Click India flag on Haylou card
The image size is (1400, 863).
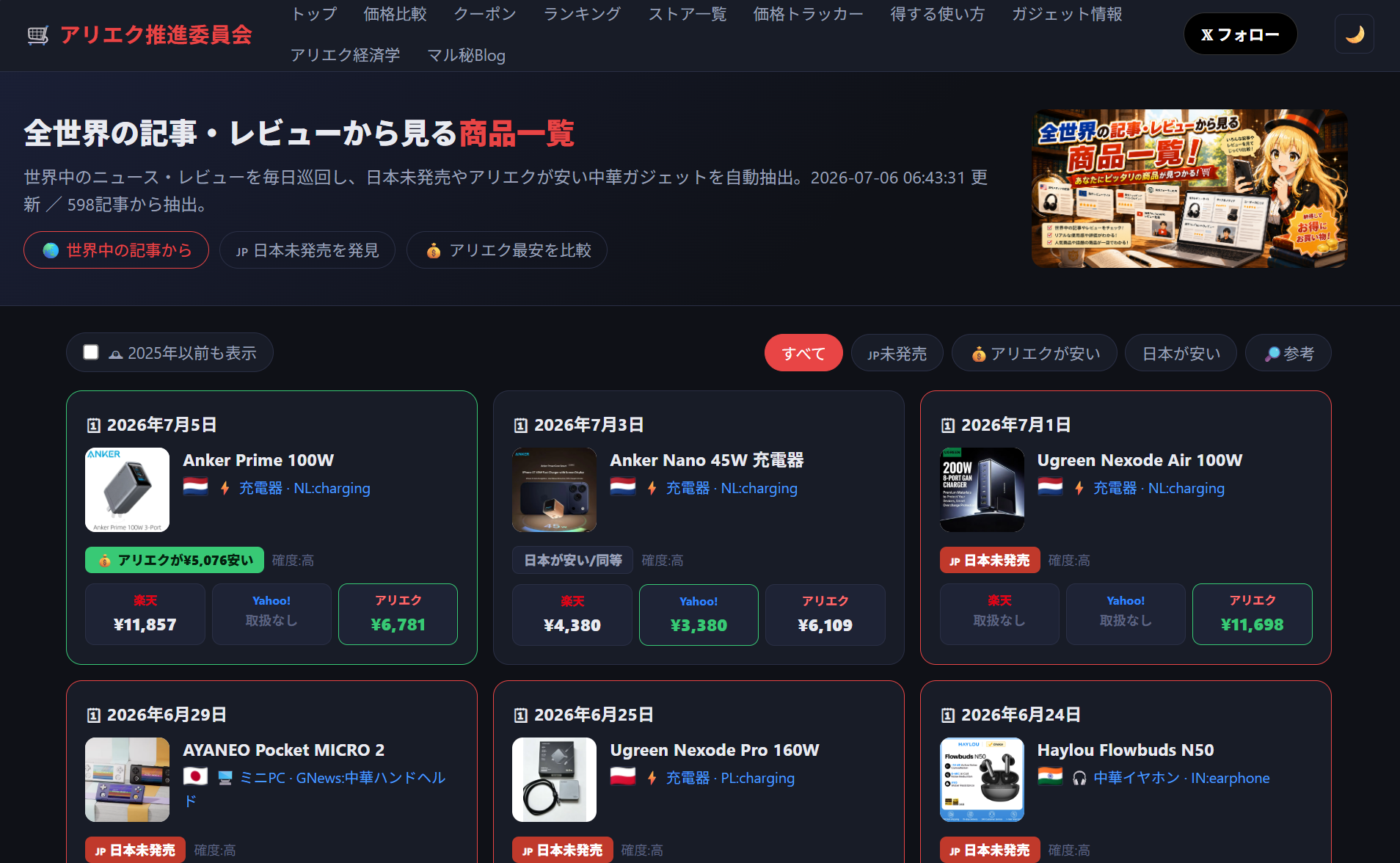tap(1050, 777)
